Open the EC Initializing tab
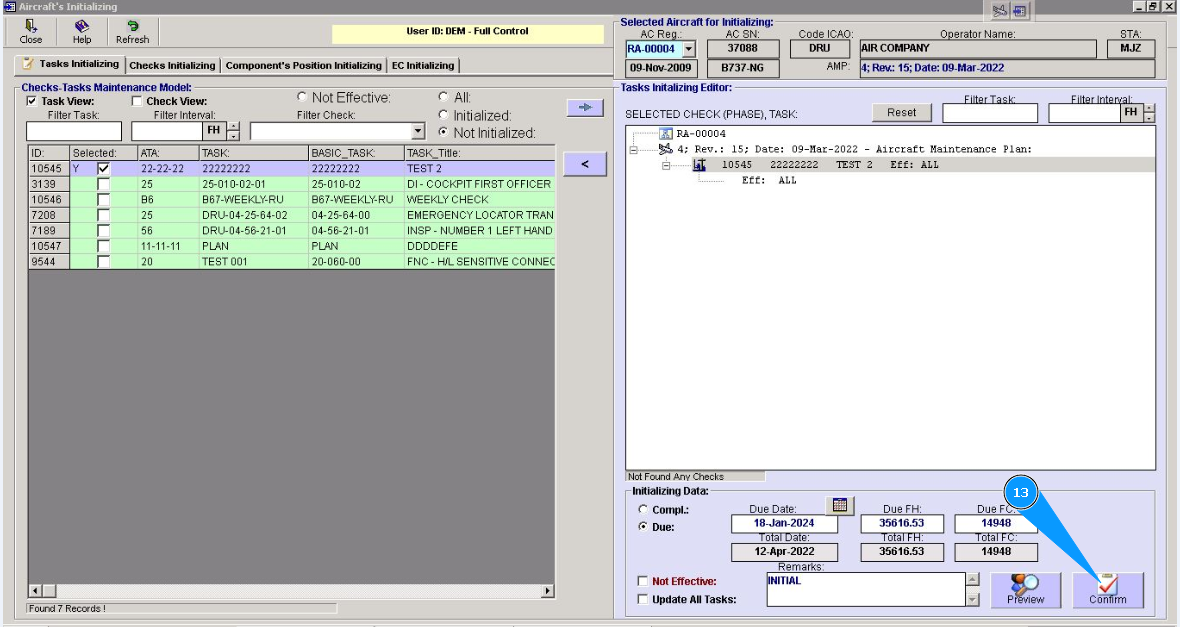 click(x=422, y=65)
